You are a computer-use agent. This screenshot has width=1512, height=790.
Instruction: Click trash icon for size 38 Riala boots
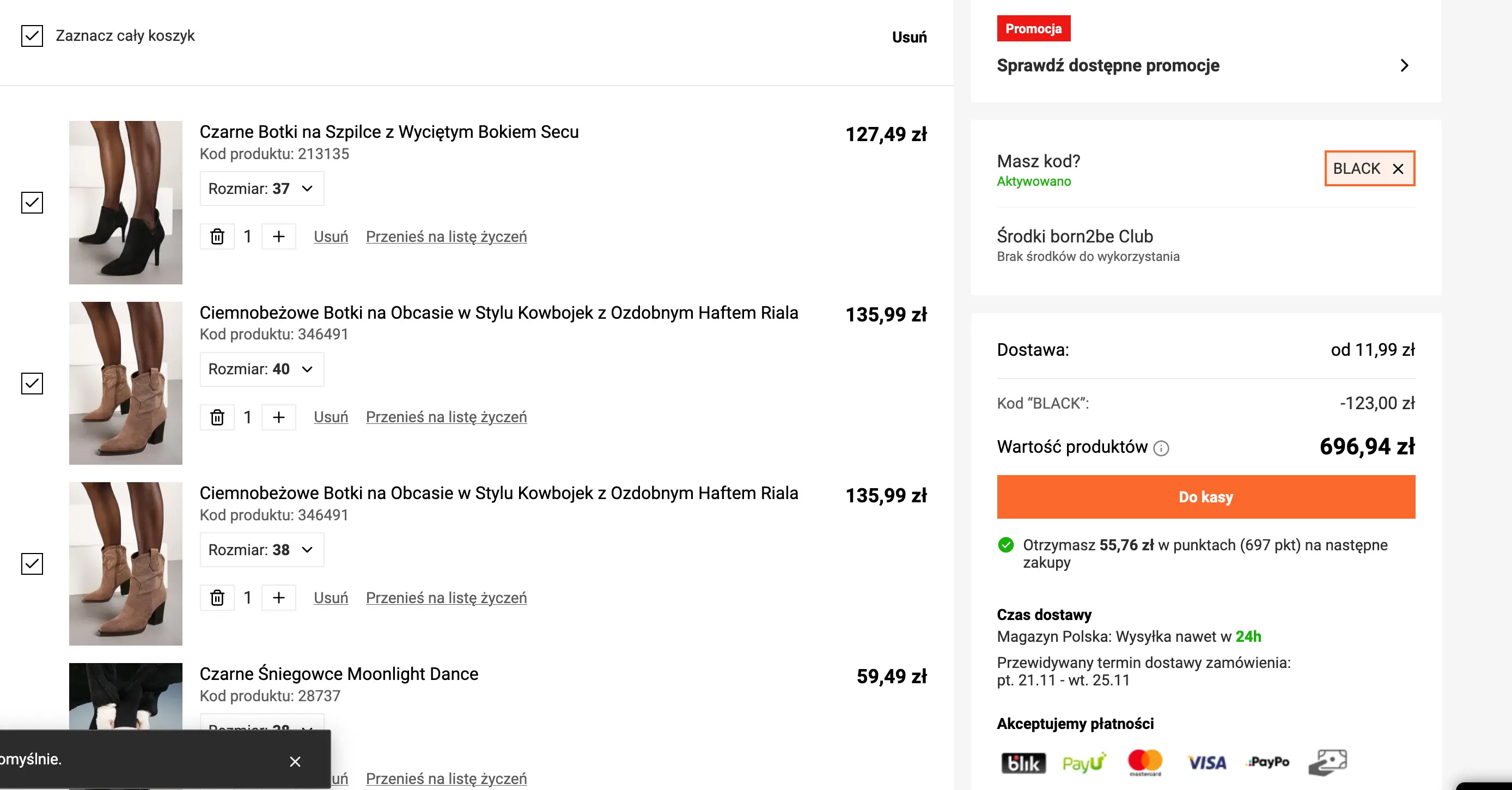point(217,598)
